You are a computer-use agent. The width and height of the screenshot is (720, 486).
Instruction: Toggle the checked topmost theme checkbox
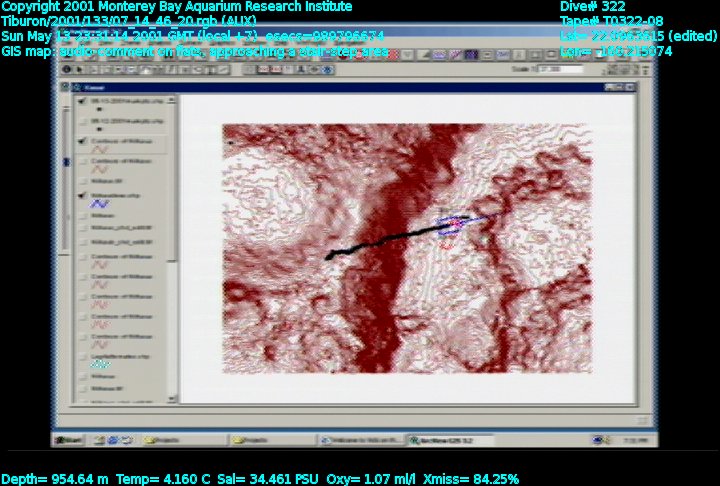click(81, 102)
